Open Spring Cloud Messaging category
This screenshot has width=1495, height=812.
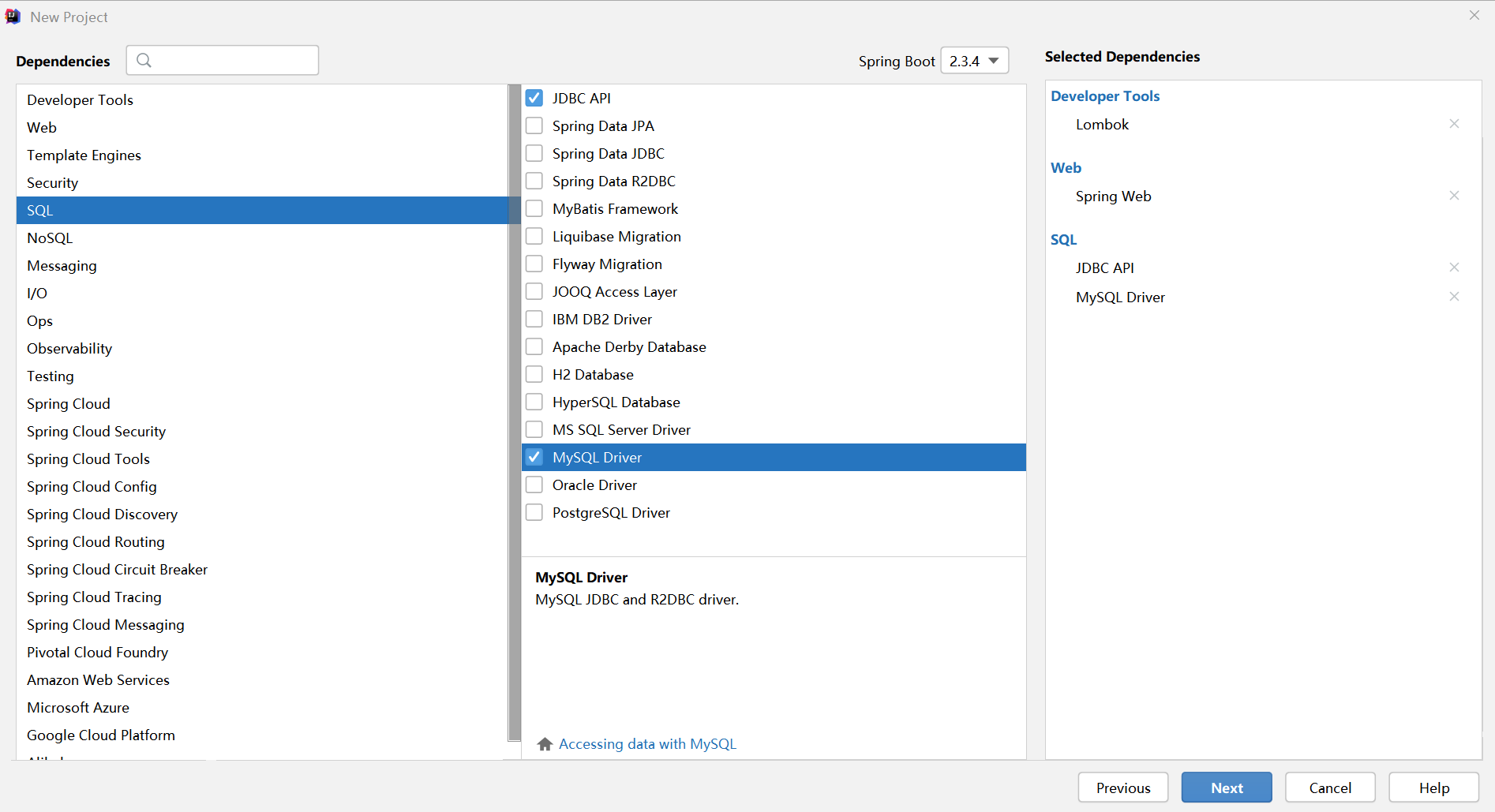pyautogui.click(x=262, y=624)
